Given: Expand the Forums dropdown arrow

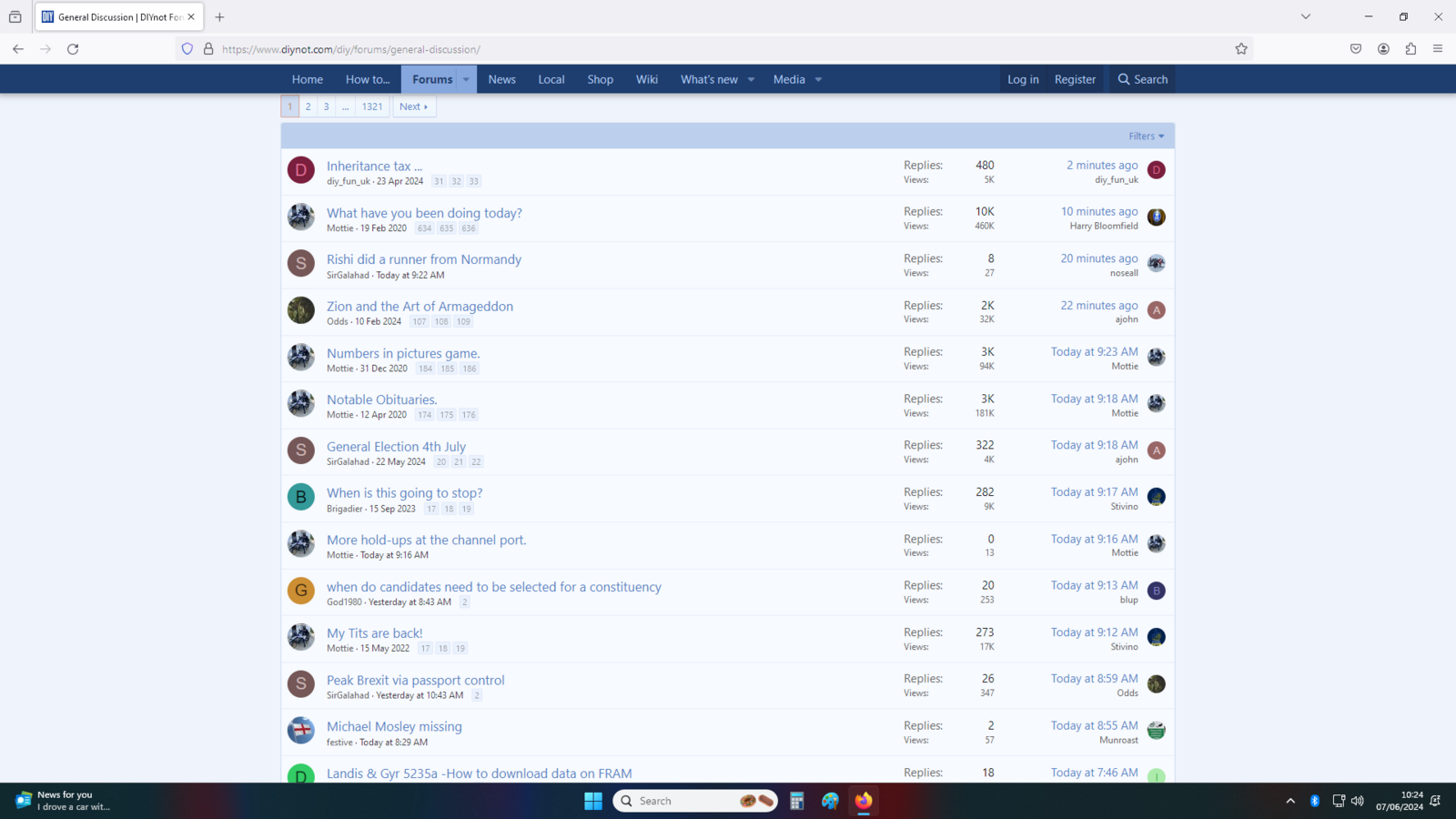Looking at the screenshot, I should point(466,79).
